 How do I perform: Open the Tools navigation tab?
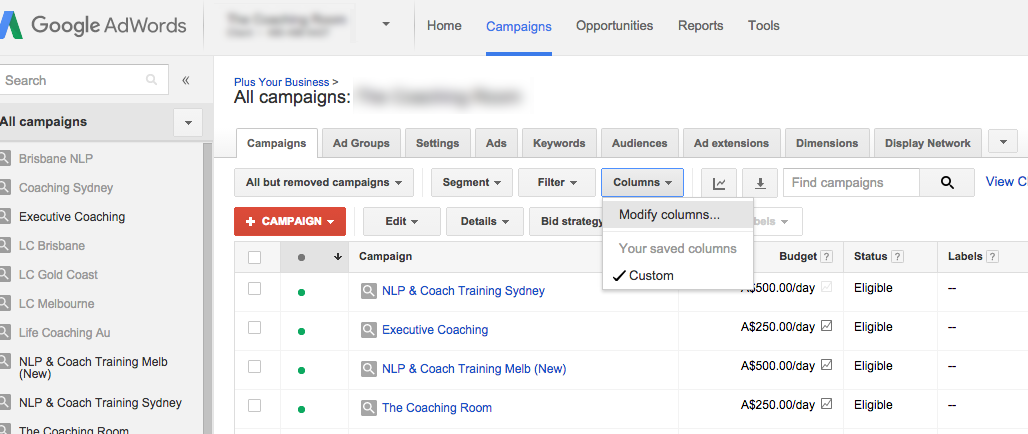pyautogui.click(x=764, y=26)
